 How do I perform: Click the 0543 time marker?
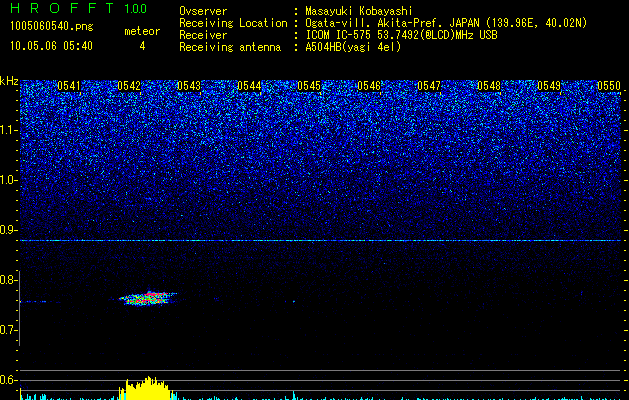point(189,86)
